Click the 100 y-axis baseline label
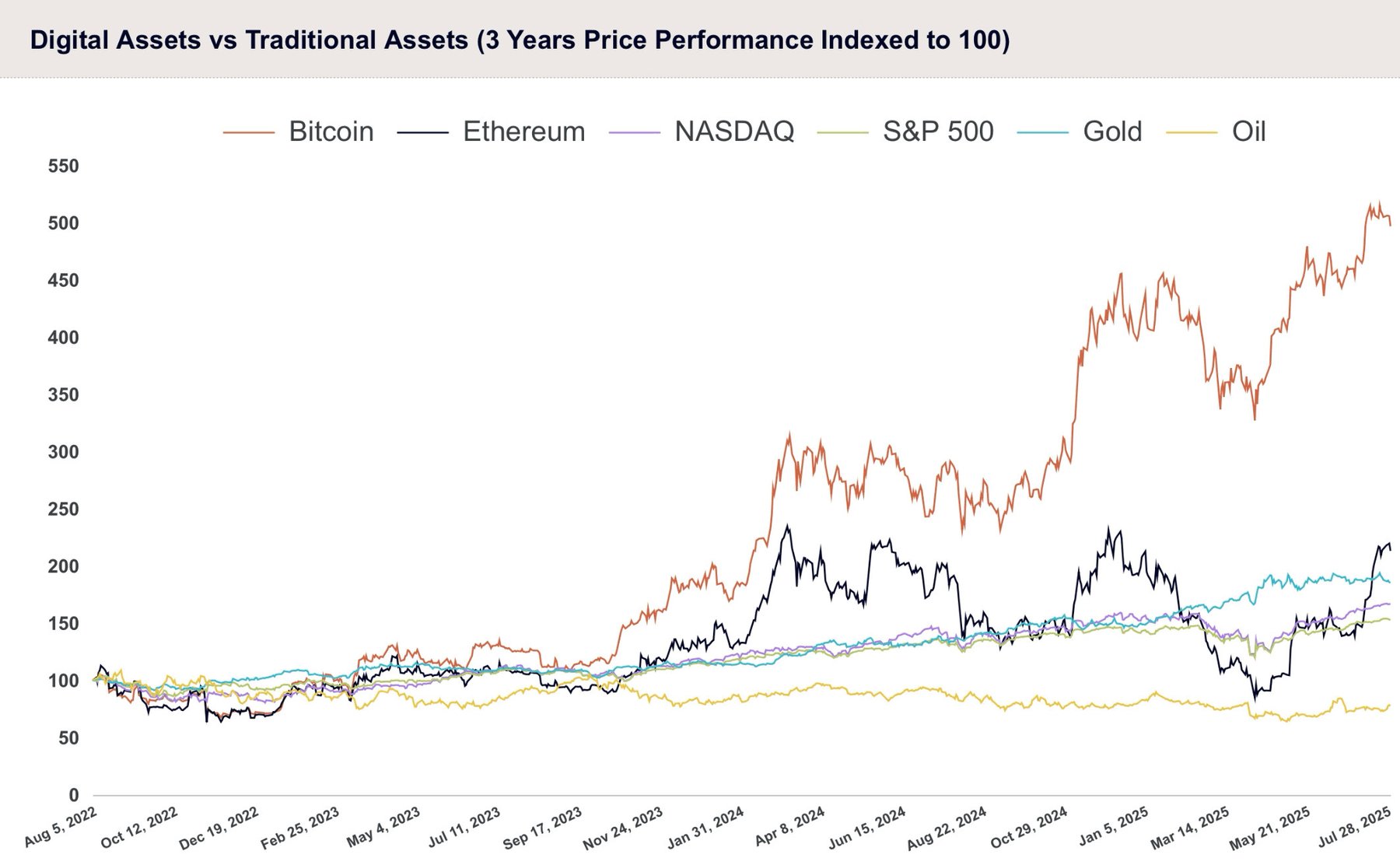The width and height of the screenshot is (1400, 865). tap(64, 681)
